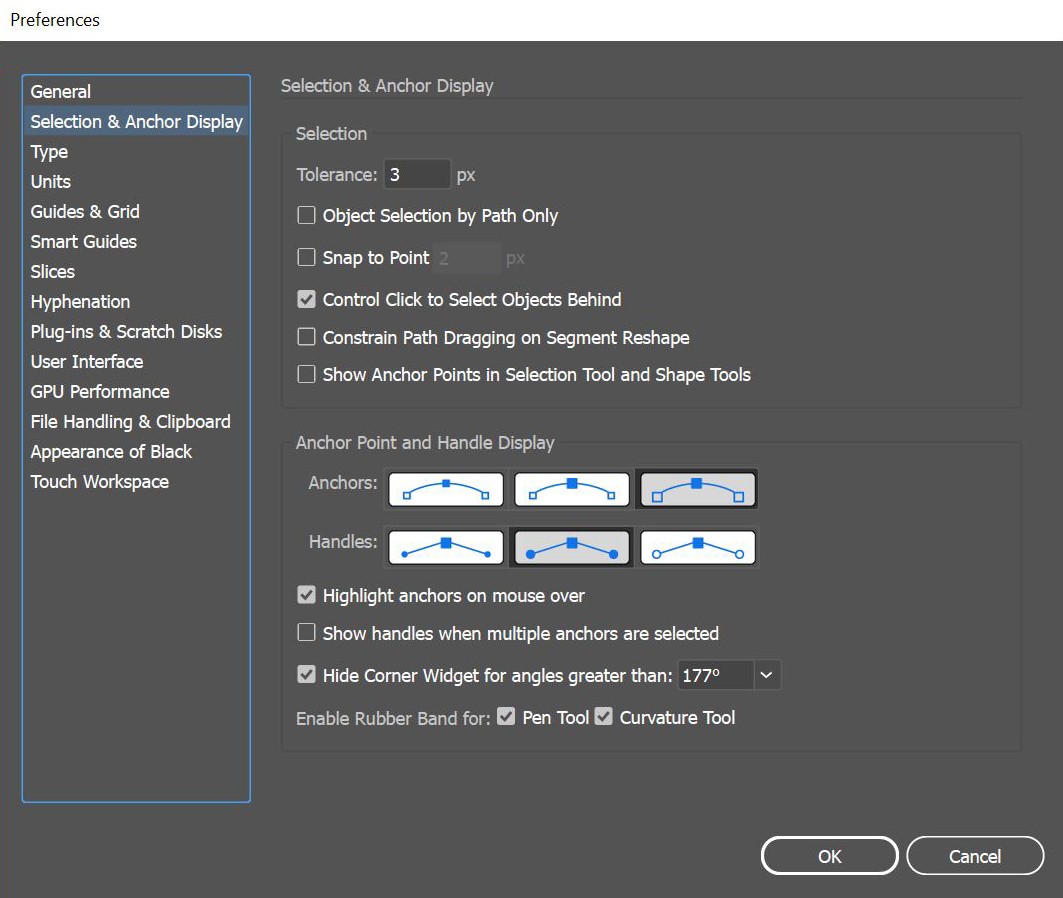Select the largest Anchors size option
Screen dimensions: 1063x898
(698, 489)
